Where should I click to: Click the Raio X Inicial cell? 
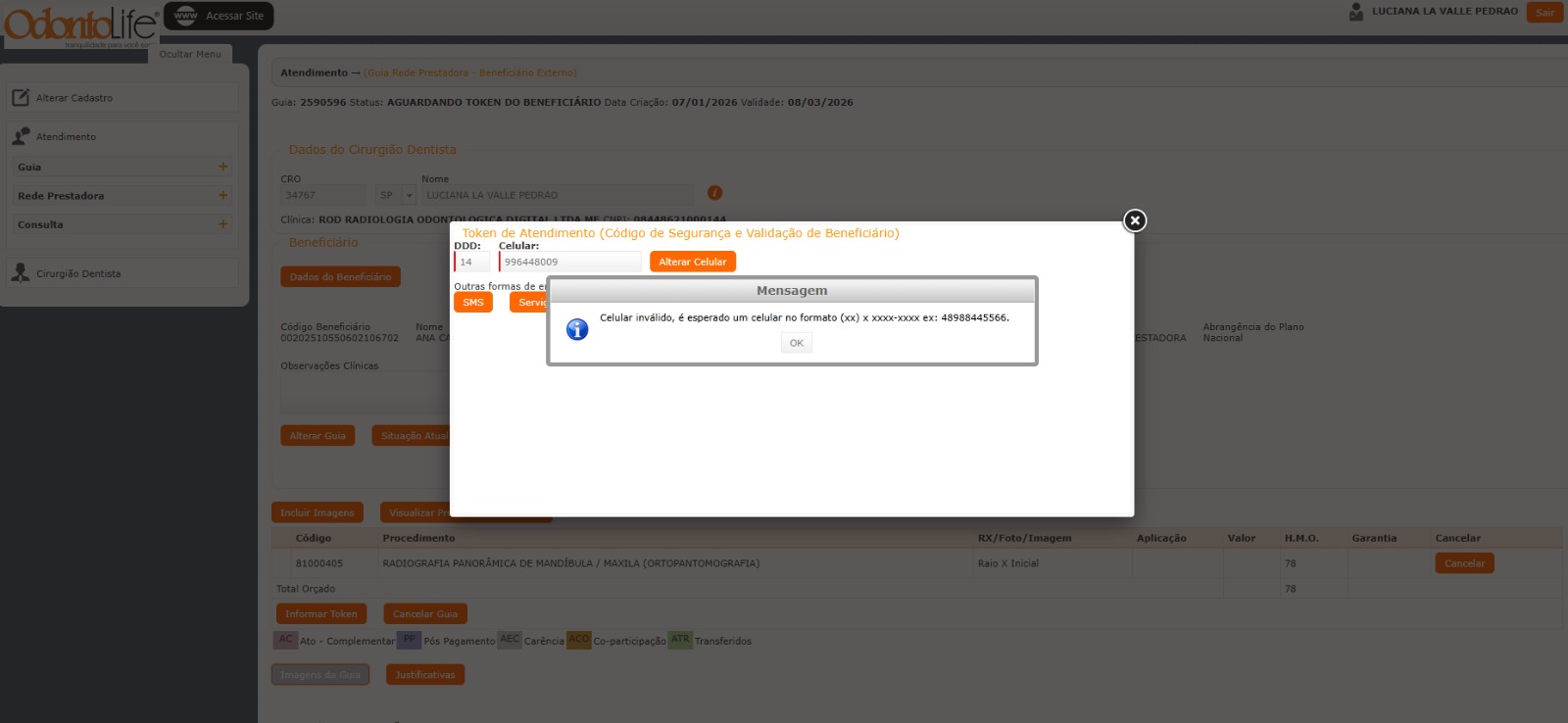point(1007,563)
